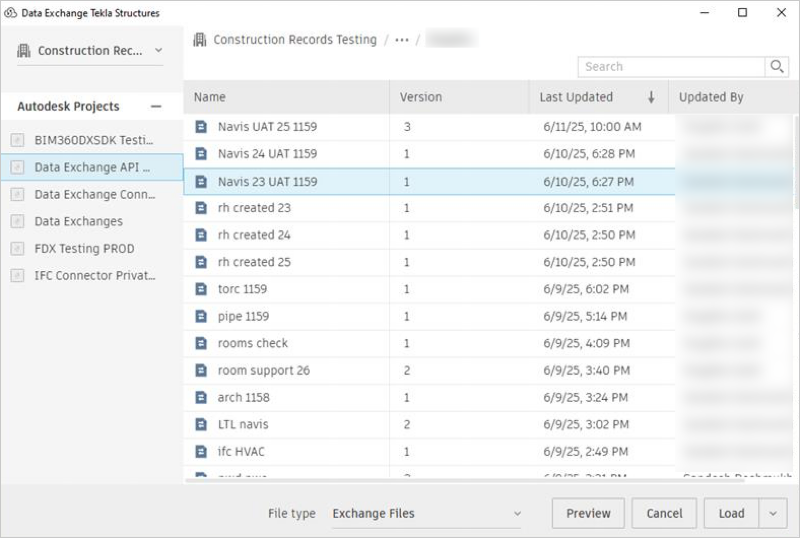
Task: Select the Navis 23 UAT 1159 file name
Action: pyautogui.click(x=267, y=182)
